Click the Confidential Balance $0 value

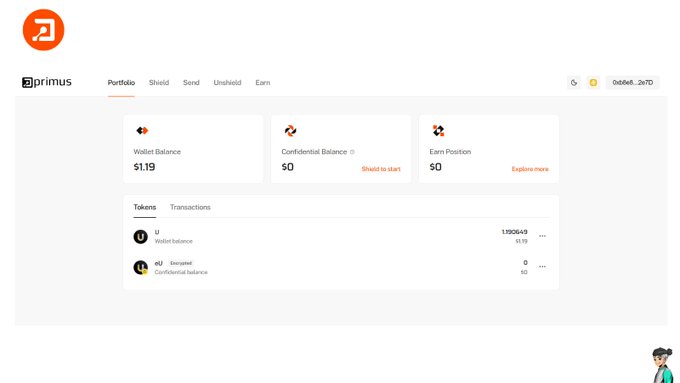point(287,167)
